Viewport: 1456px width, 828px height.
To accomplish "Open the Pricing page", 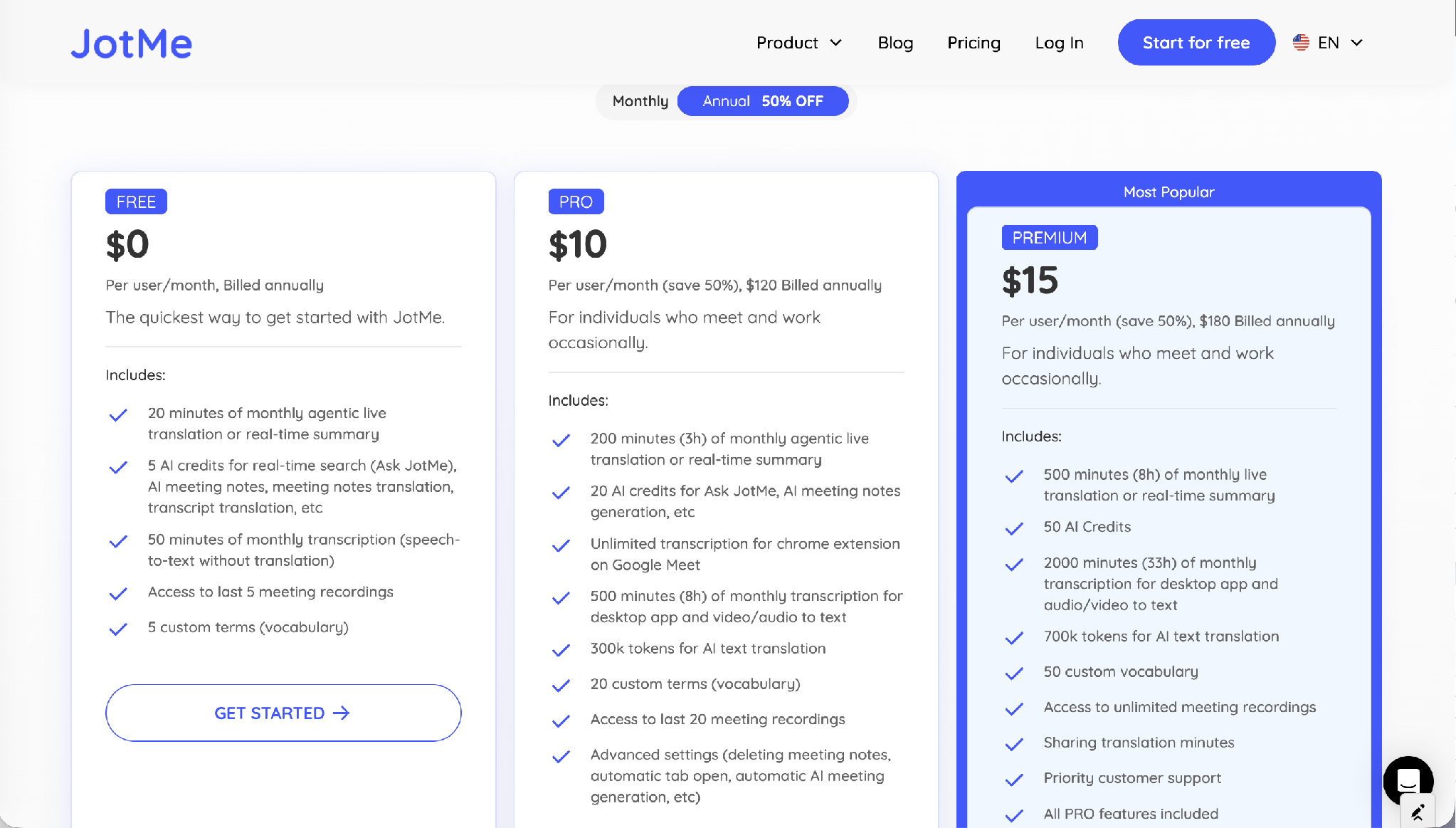I will 974,43.
